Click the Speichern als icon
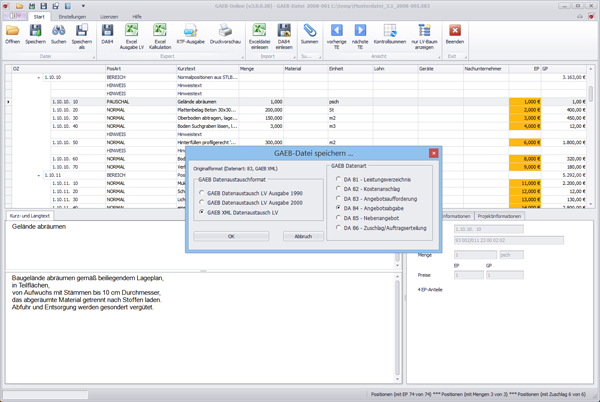This screenshot has width=600, height=402. 82,31
